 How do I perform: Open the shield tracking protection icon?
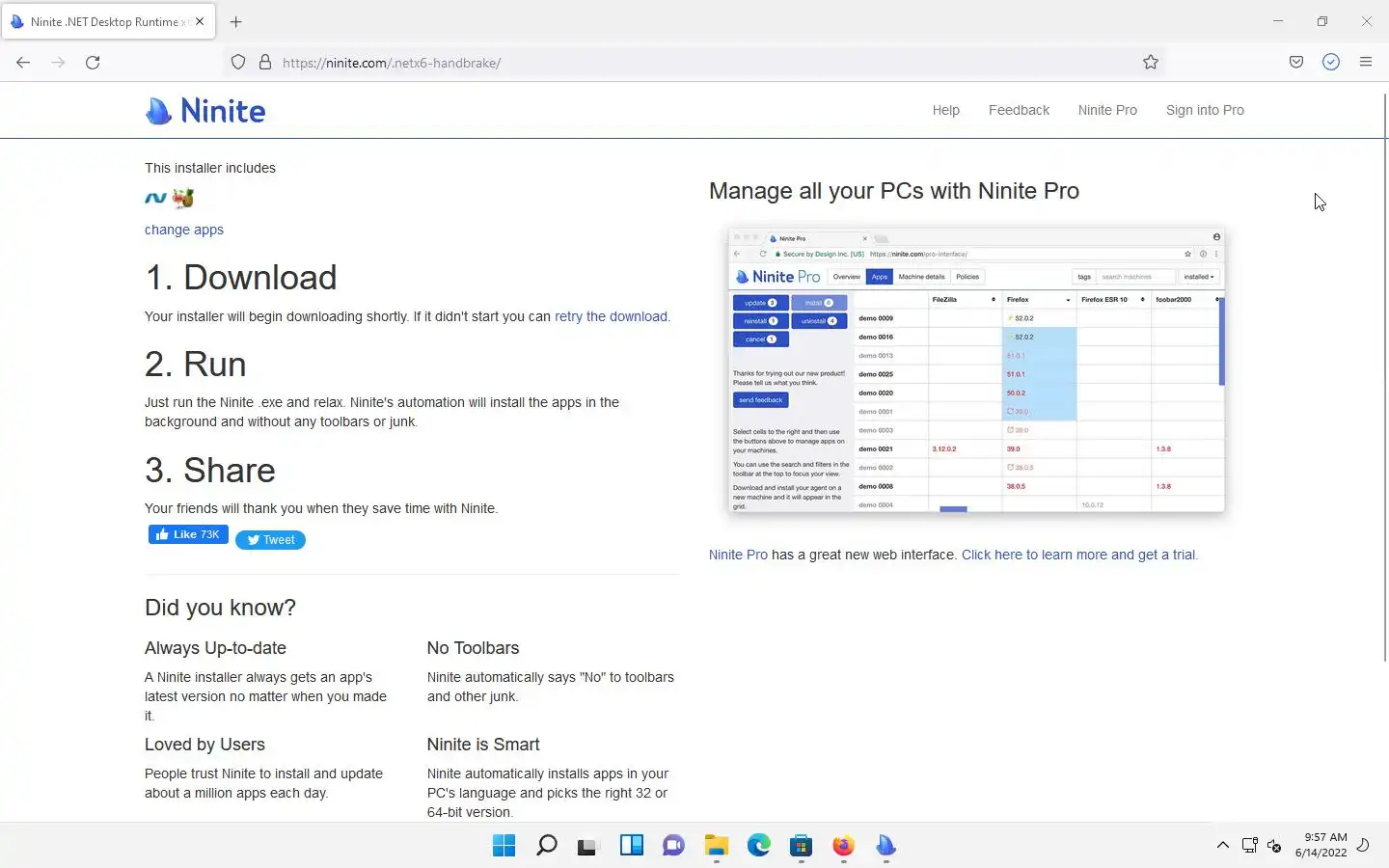click(x=238, y=63)
